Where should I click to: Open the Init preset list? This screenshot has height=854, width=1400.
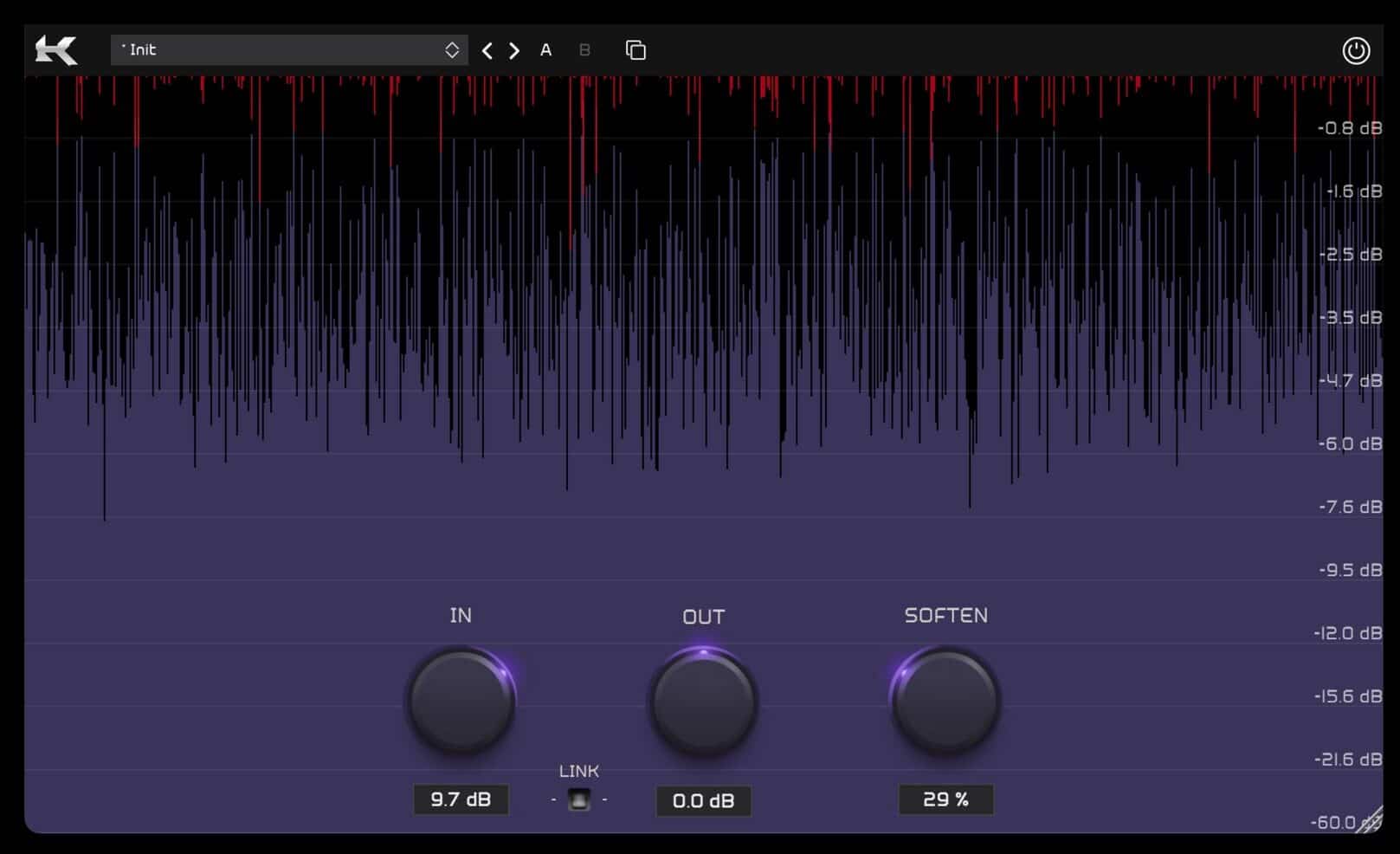pos(290,49)
